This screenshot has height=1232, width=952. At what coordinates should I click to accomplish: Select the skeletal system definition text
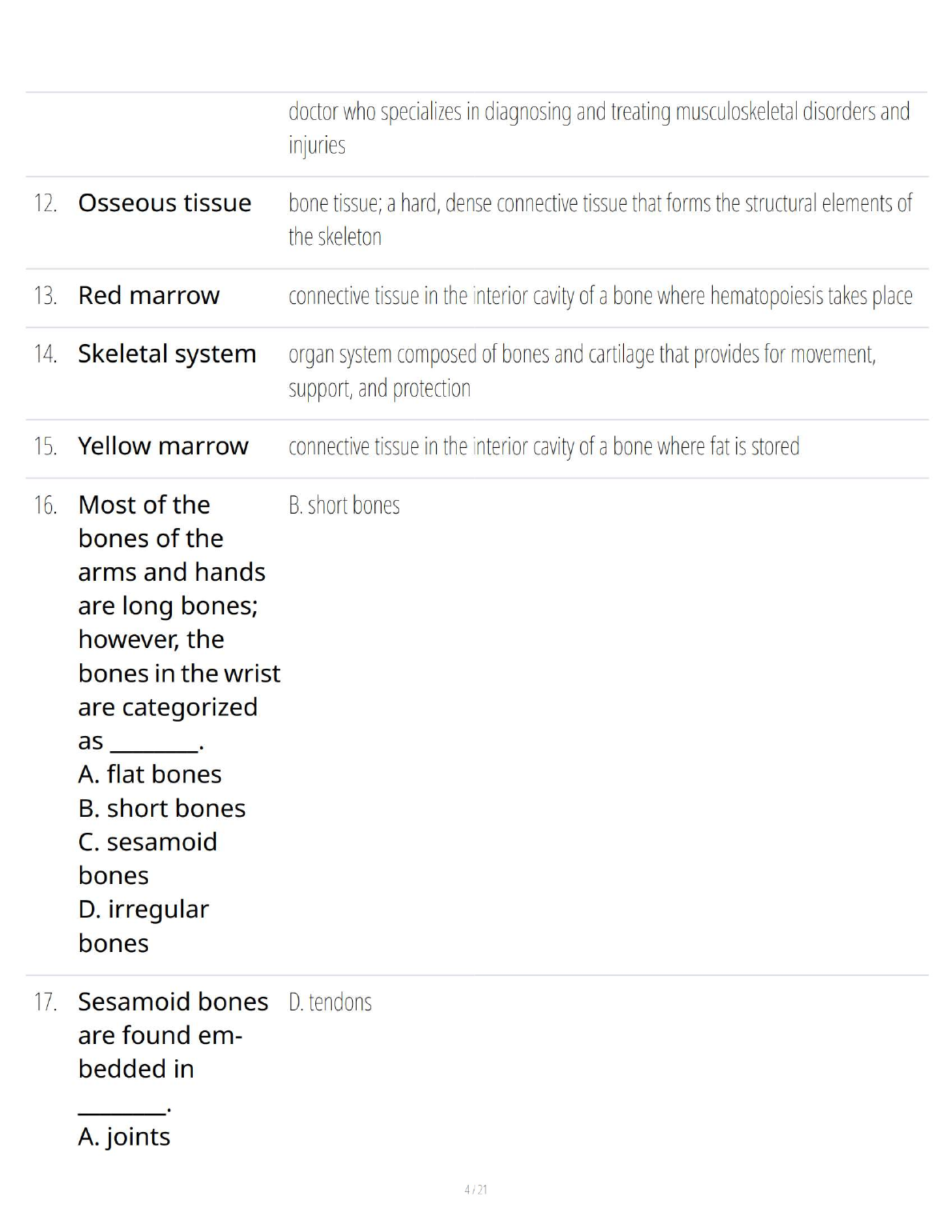click(x=582, y=371)
